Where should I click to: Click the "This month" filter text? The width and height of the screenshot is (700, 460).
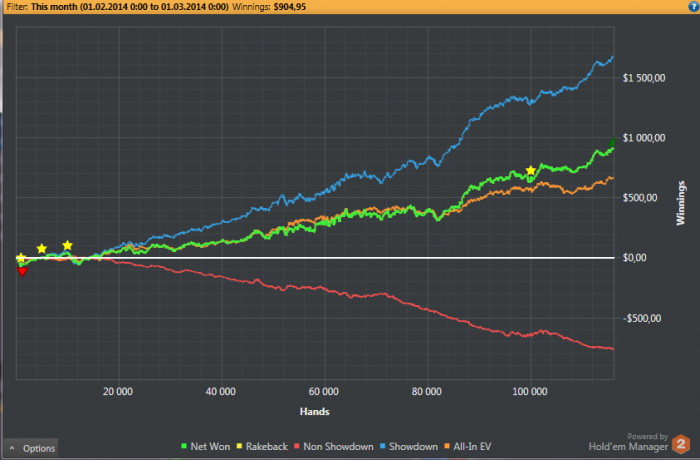[x=54, y=7]
